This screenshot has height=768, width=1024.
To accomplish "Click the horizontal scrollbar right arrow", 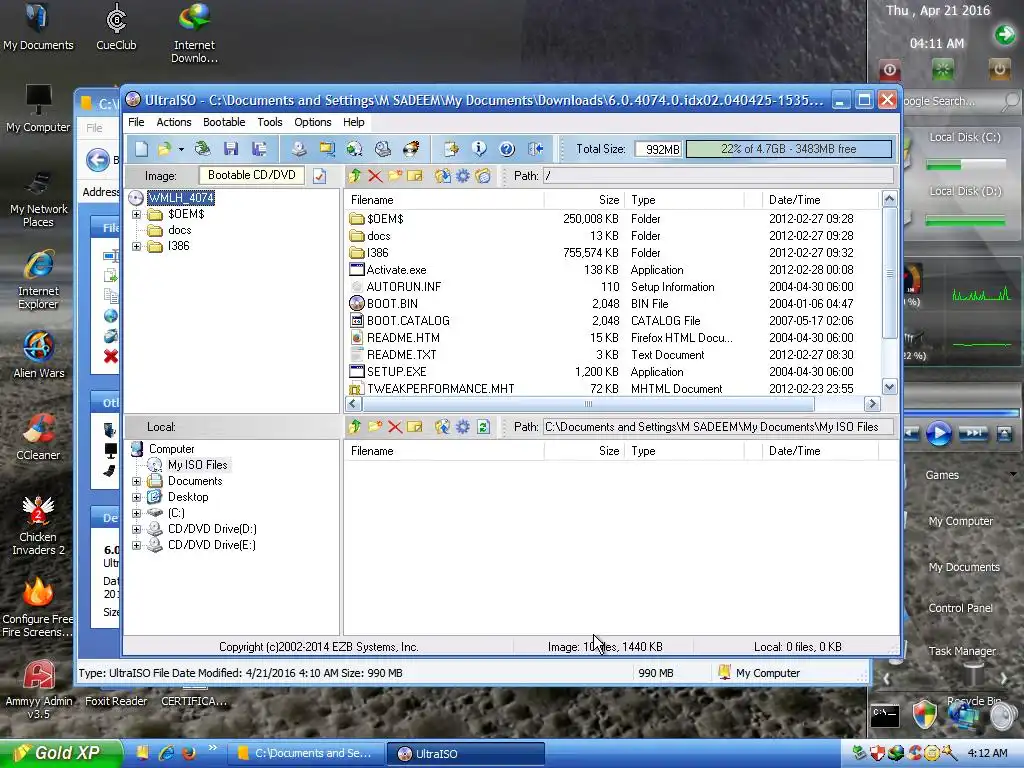I will click(871, 404).
